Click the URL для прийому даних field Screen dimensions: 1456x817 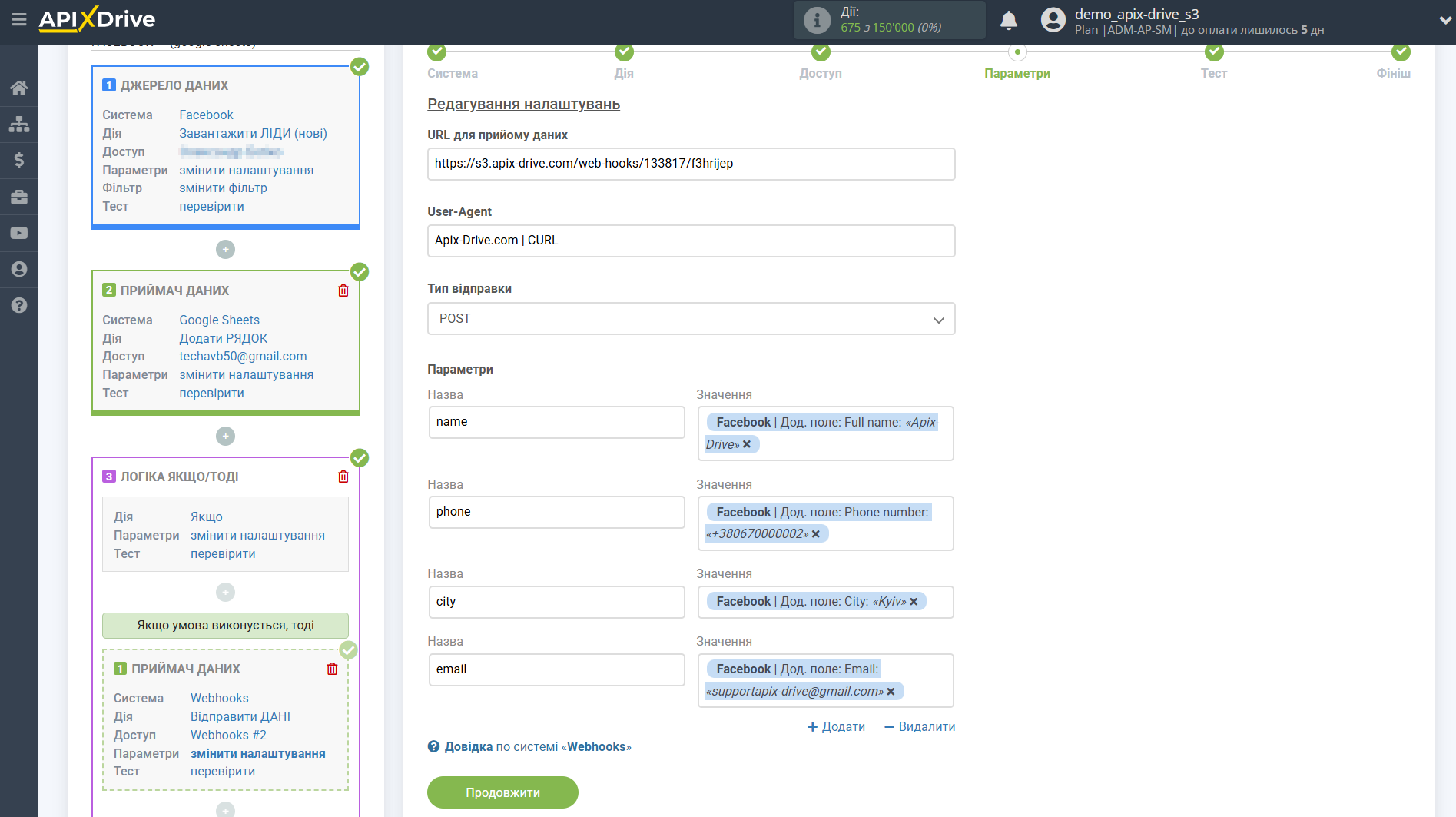[691, 164]
